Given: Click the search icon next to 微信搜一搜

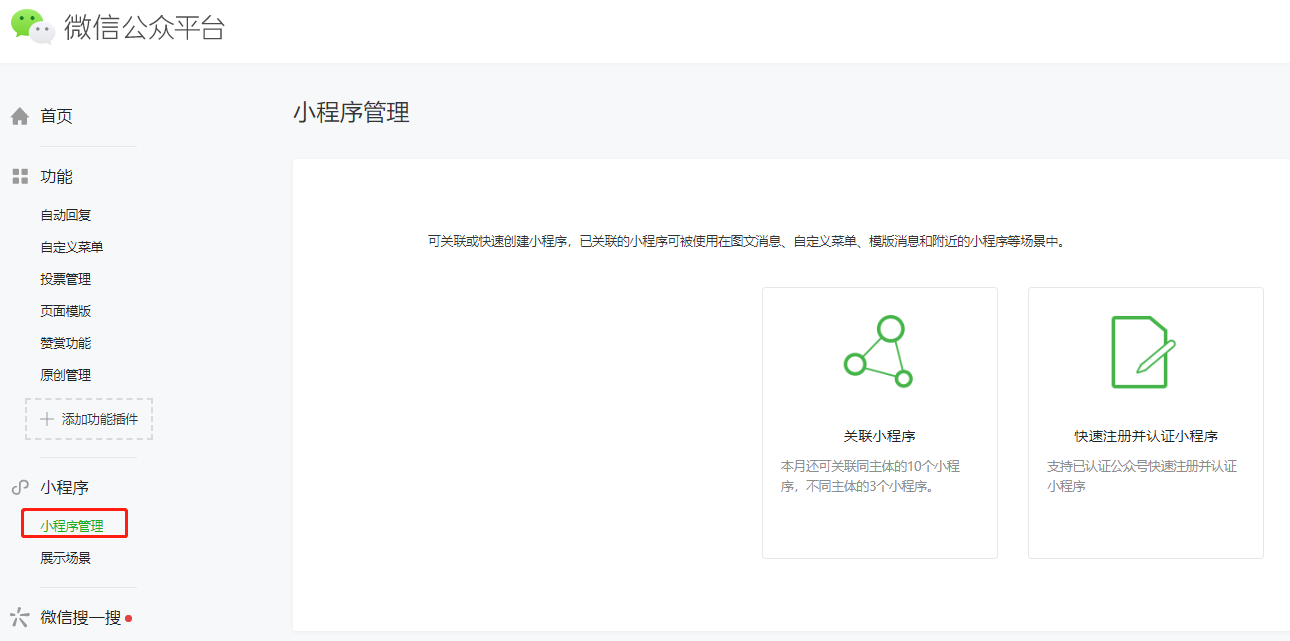Looking at the screenshot, I should [x=18, y=619].
